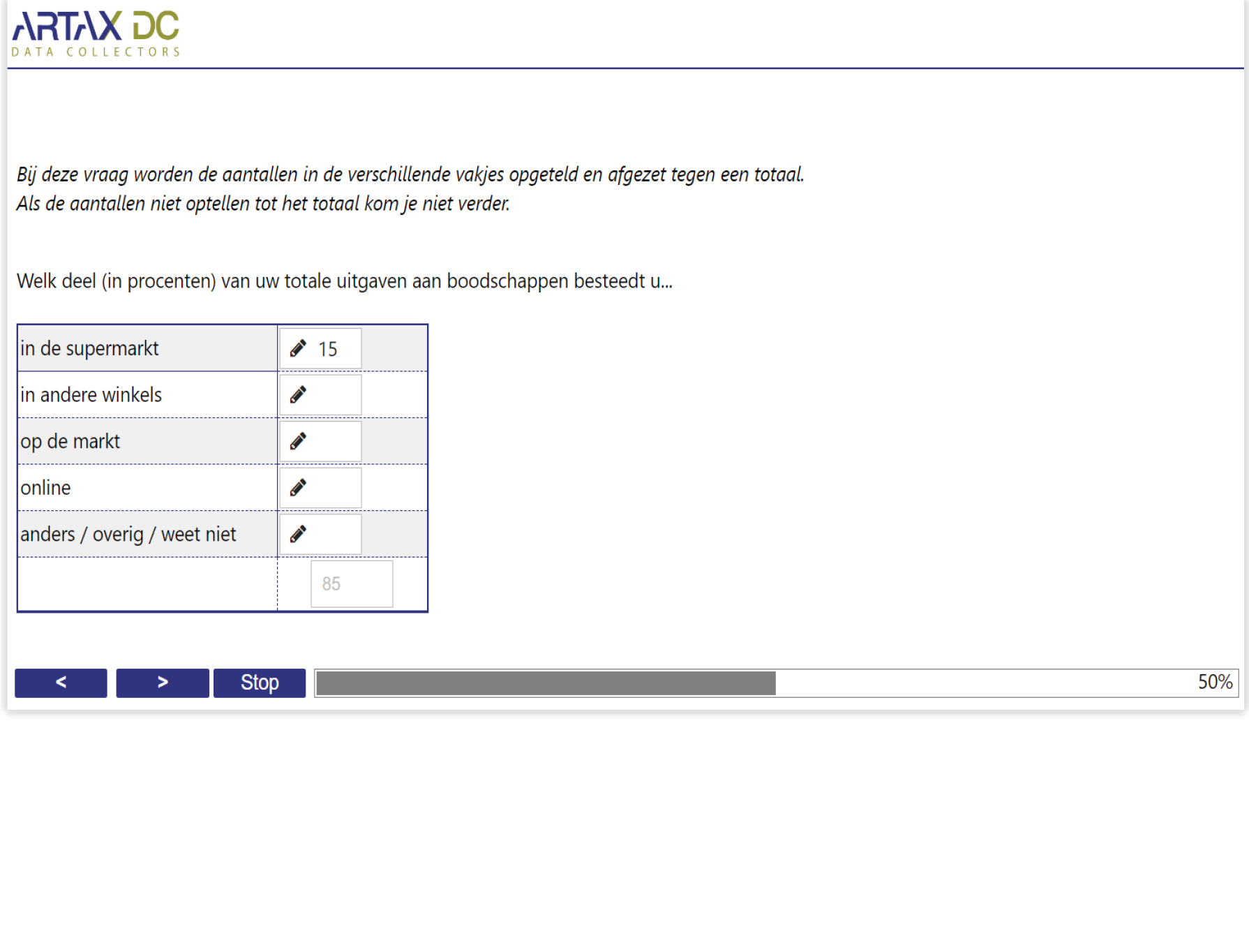Viewport: 1249px width, 952px height.
Task: Click the Artax DC Data Collectors logo
Action: [96, 34]
